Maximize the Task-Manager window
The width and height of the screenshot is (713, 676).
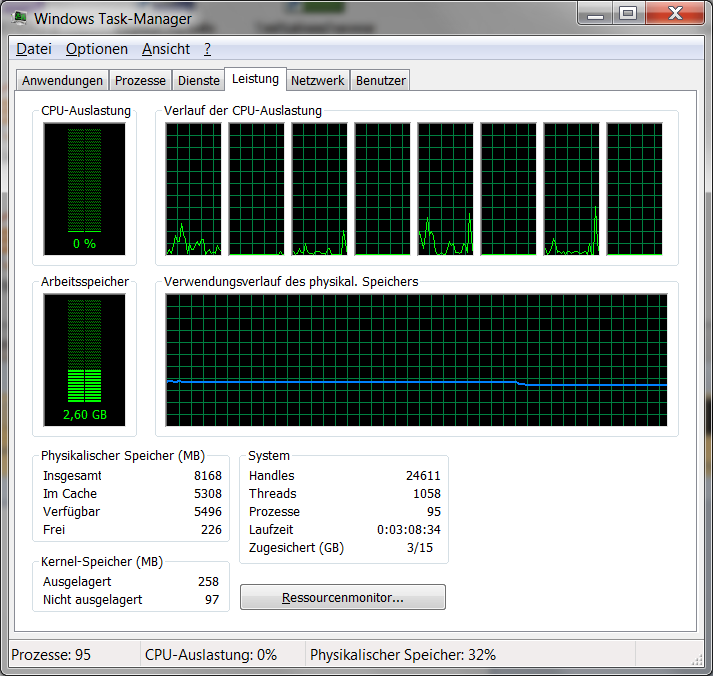point(628,14)
